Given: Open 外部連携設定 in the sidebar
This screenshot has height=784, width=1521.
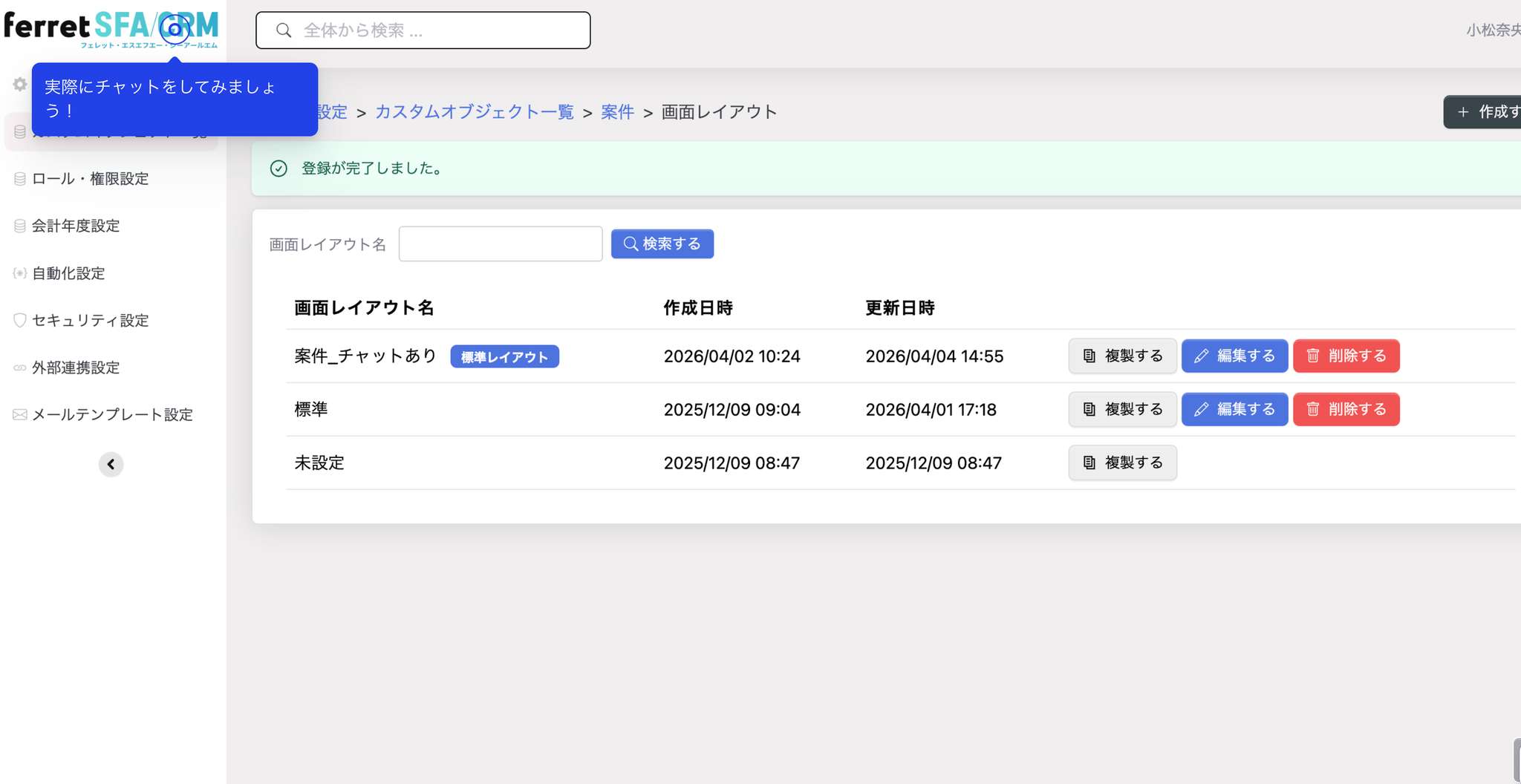Looking at the screenshot, I should point(76,367).
